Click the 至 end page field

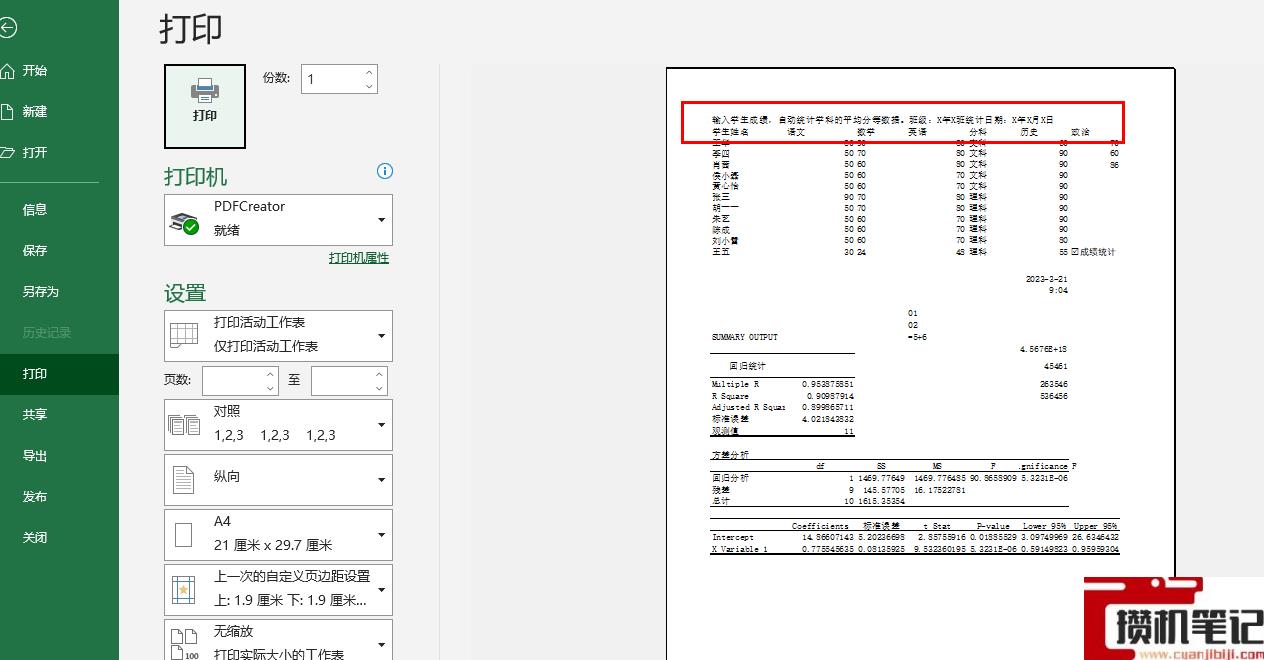pyautogui.click(x=342, y=381)
